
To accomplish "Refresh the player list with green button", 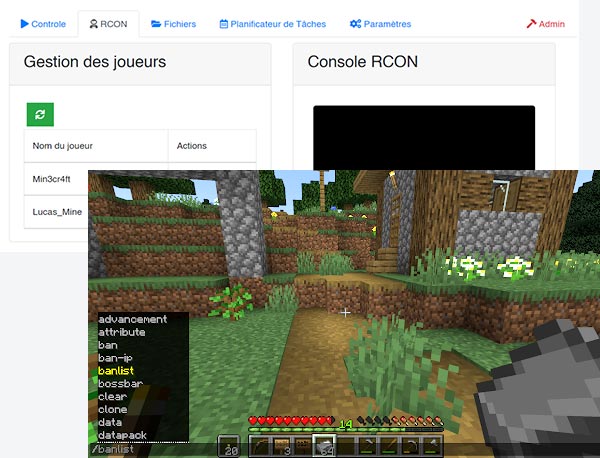I will coord(40,114).
